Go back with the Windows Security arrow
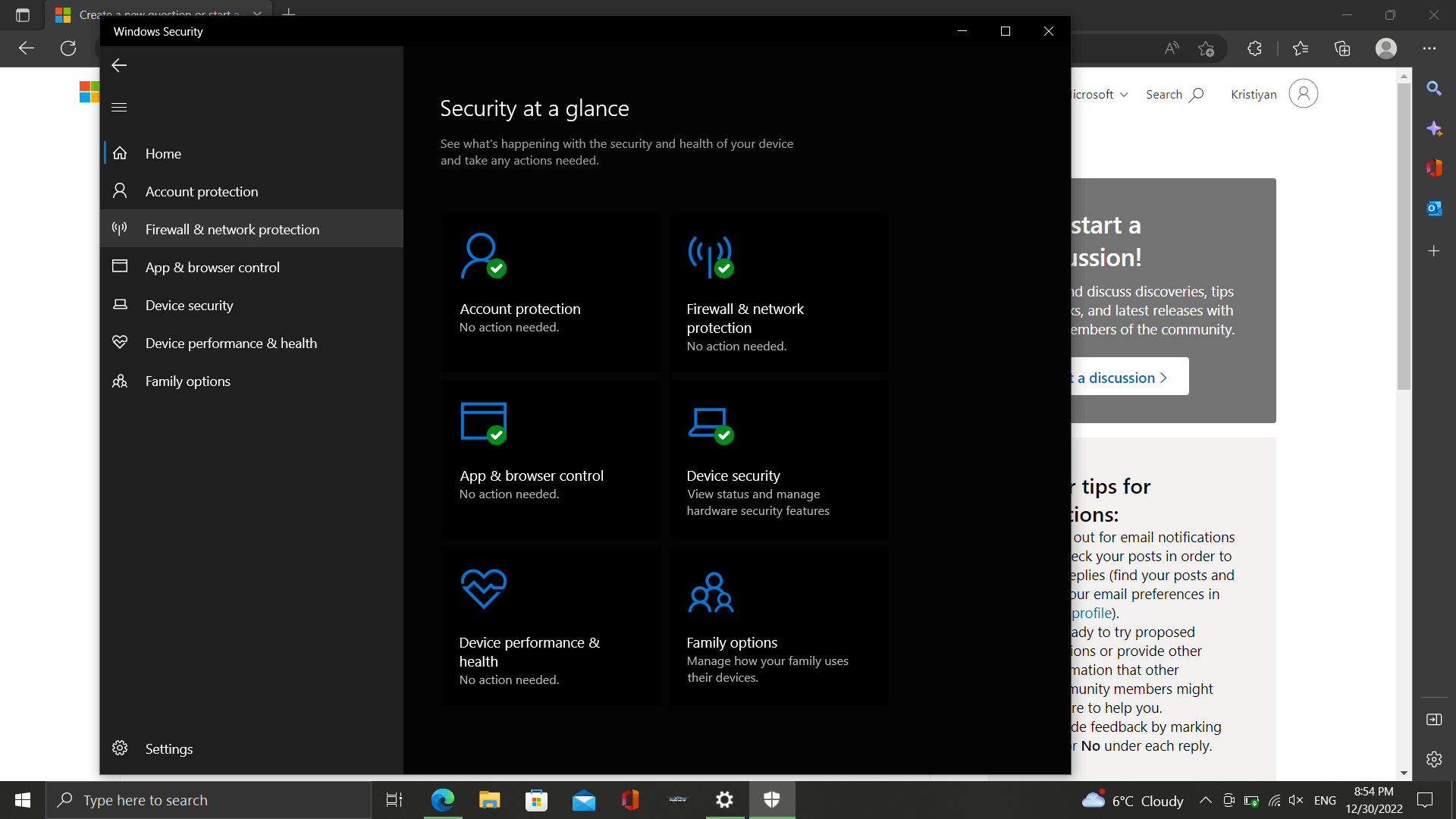 tap(119, 65)
